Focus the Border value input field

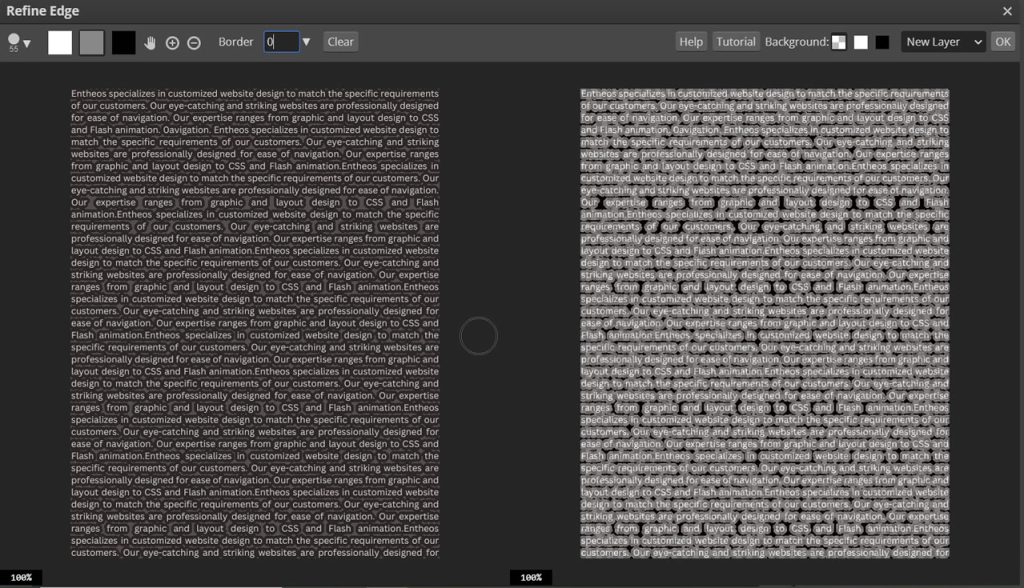click(x=281, y=42)
